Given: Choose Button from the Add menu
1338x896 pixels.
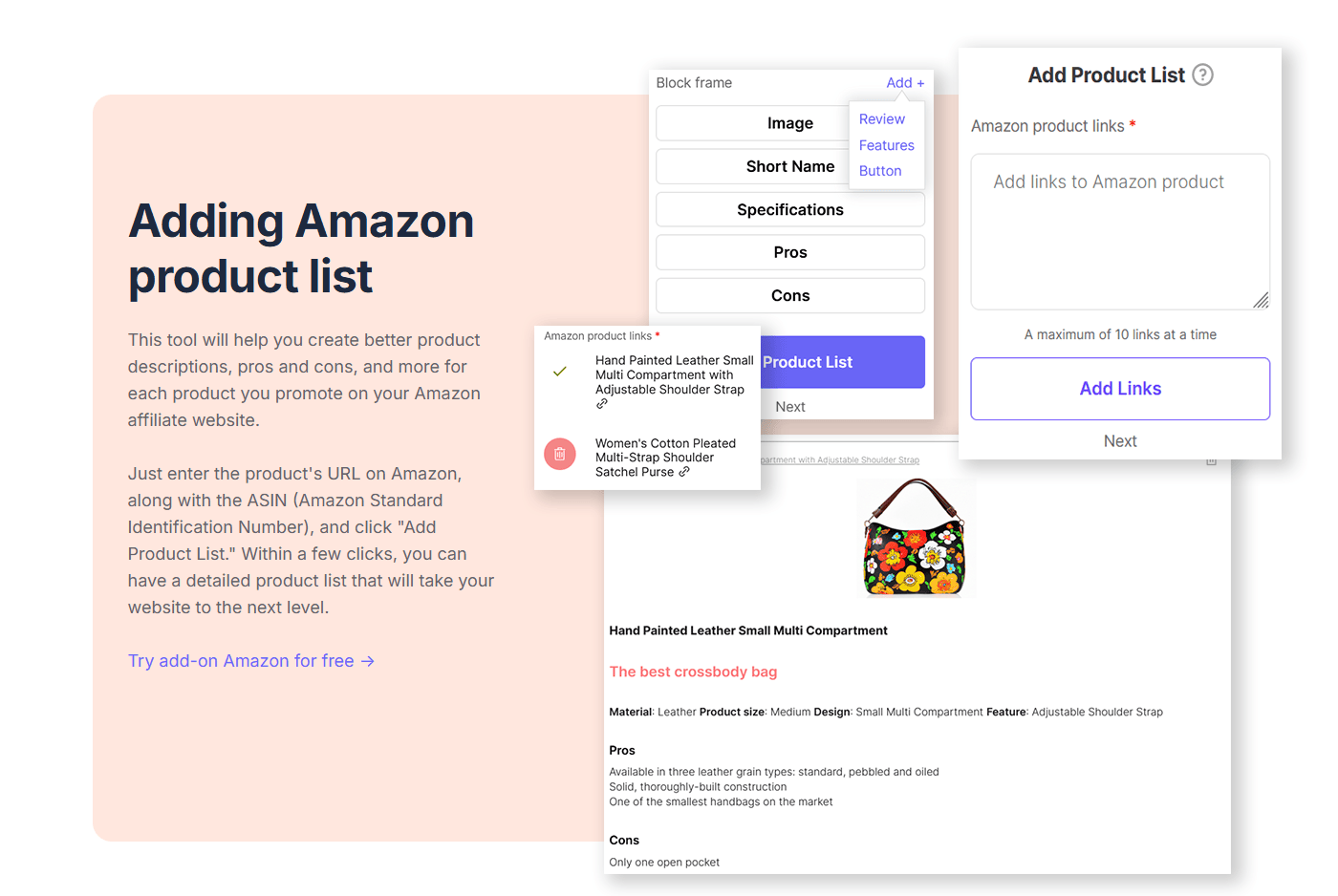Looking at the screenshot, I should 880,171.
